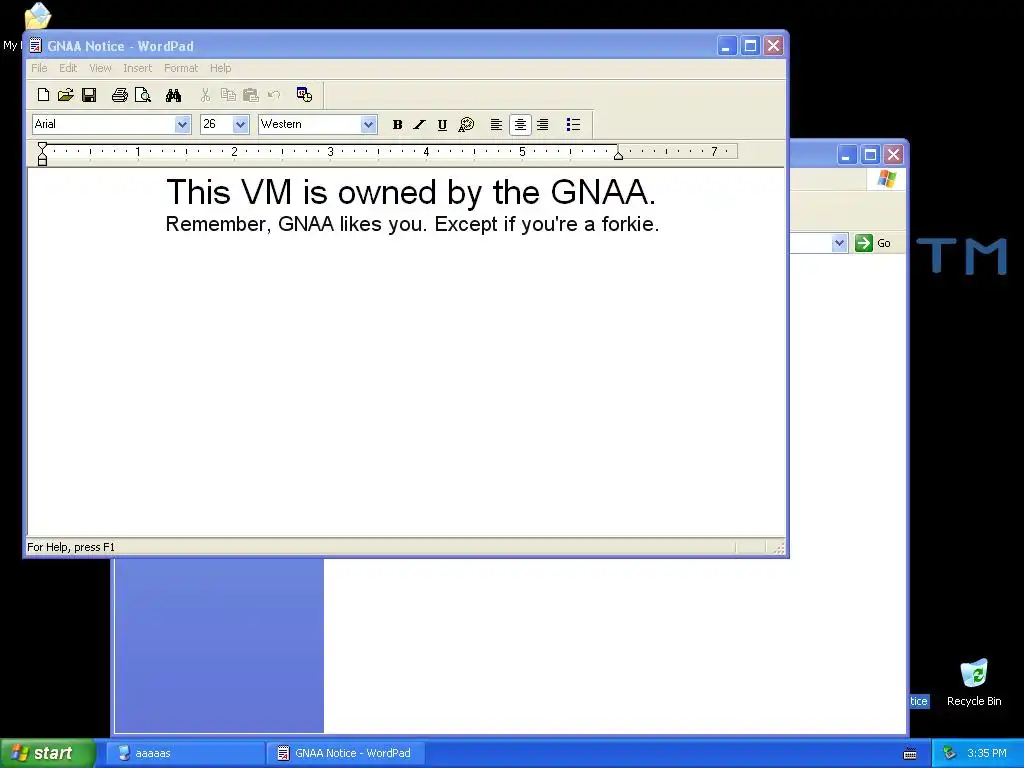Viewport: 1024px width, 768px height.
Task: Click the 3:35 PM system clock
Action: (987, 753)
